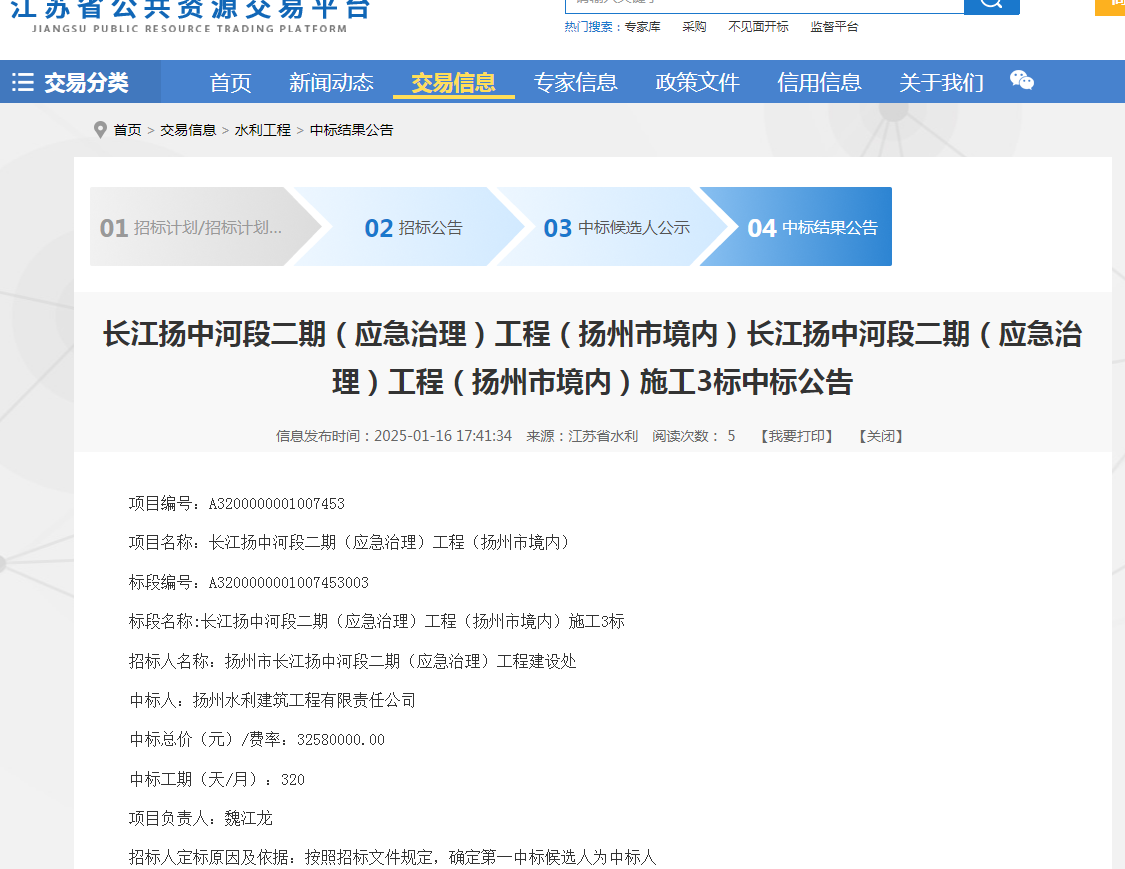Image resolution: width=1125 pixels, height=869 pixels.
Task: Open the 新闻动态 navigation tab
Action: pos(331,82)
